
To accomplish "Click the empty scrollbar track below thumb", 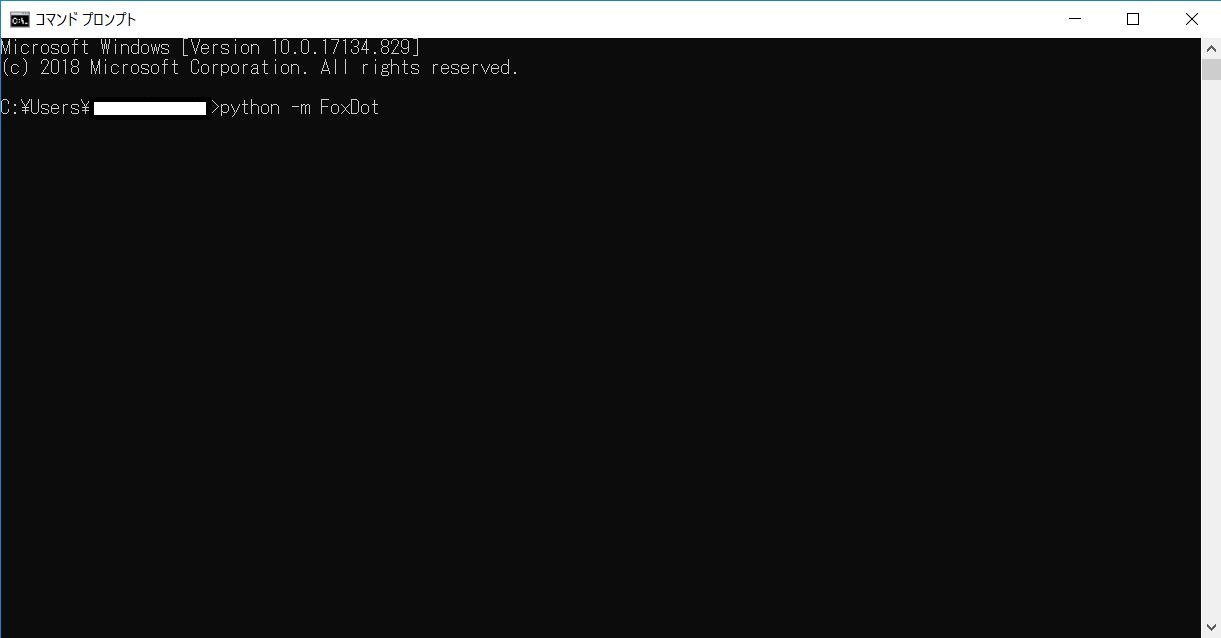I will click(1211, 350).
